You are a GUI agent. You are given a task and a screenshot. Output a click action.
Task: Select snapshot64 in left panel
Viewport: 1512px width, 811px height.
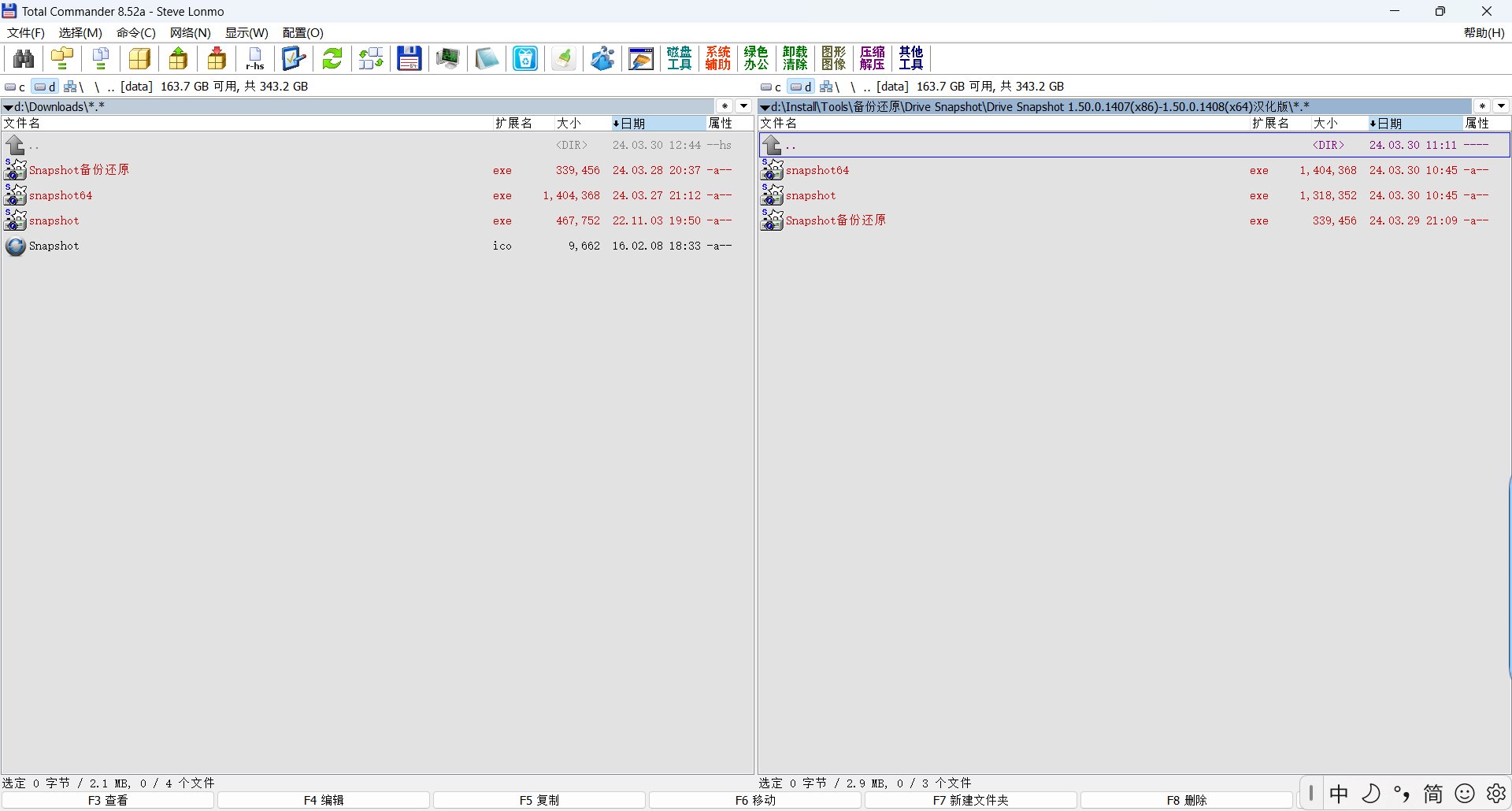pos(376,196)
